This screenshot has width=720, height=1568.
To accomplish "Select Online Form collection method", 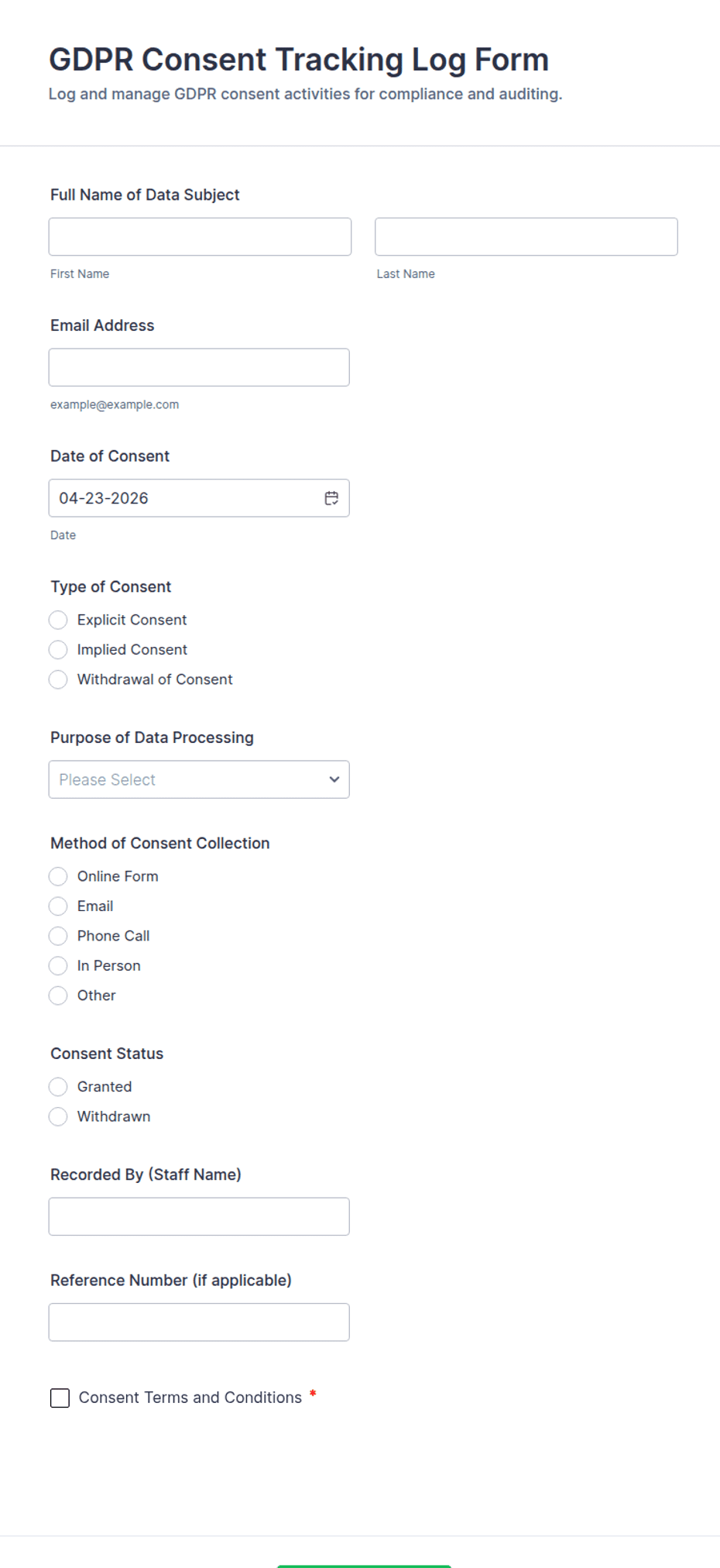I will 58,876.
